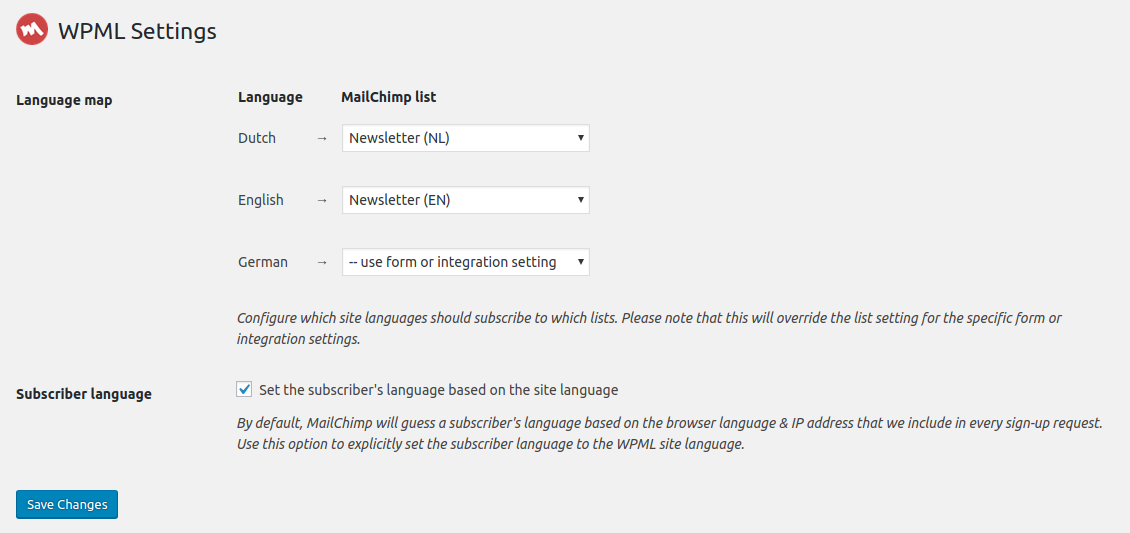Click the arrow icon next to English
This screenshot has height=533, width=1130.
coord(322,200)
